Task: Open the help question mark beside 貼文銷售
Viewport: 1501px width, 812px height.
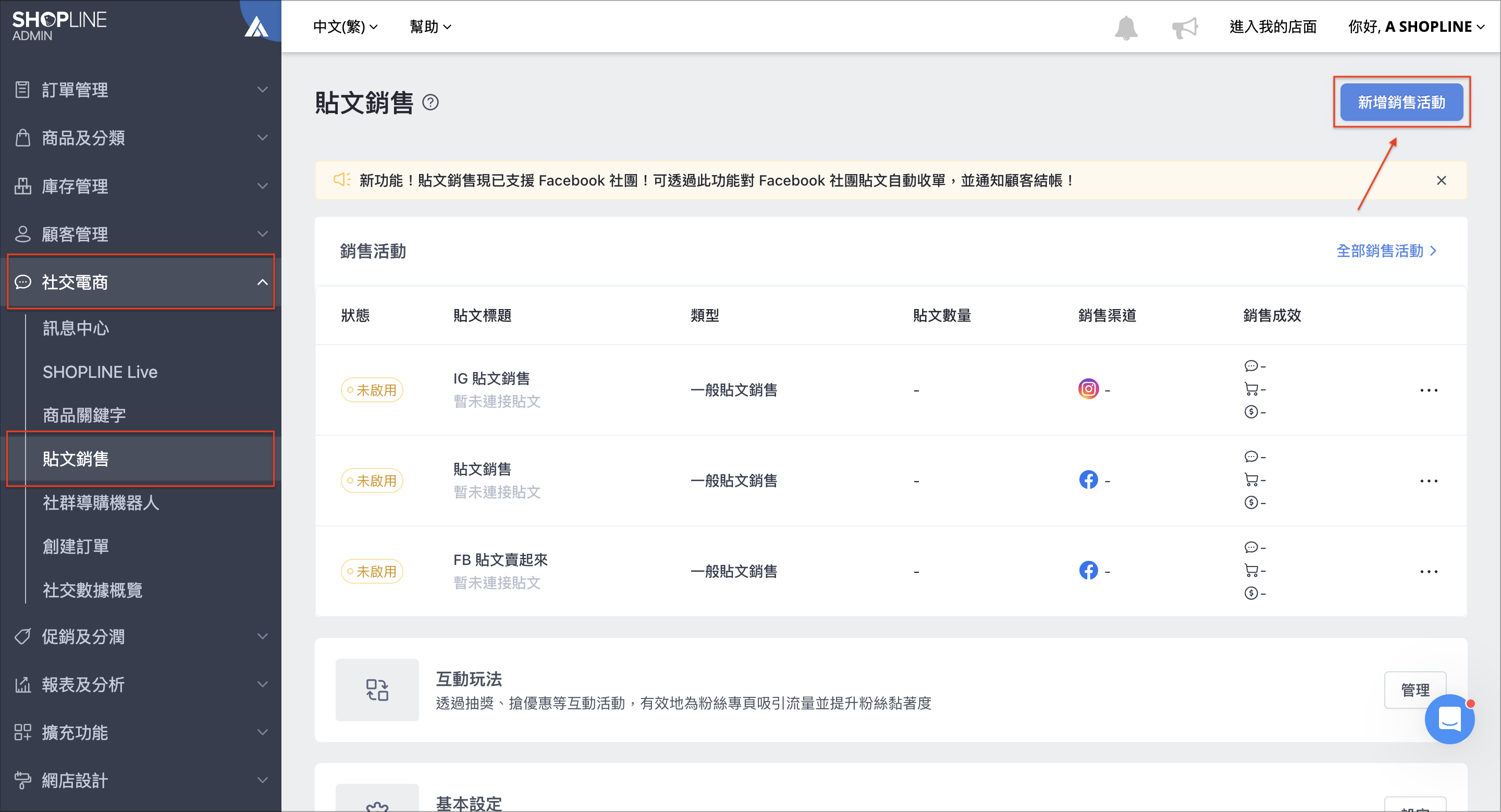Action: click(x=430, y=103)
